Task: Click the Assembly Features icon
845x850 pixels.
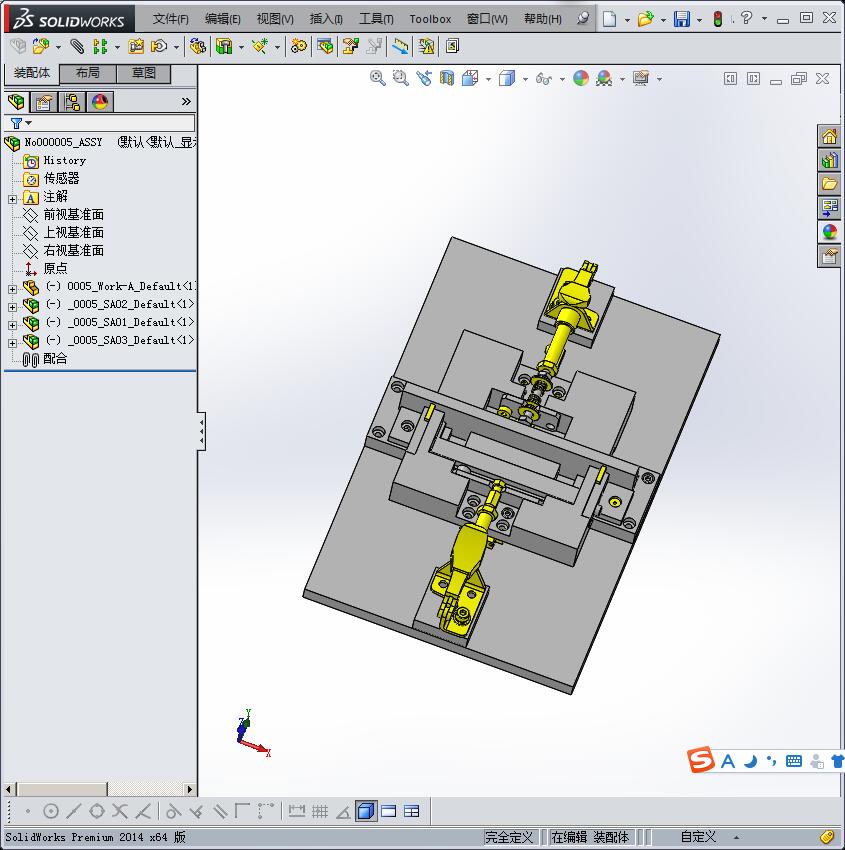Action: click(224, 47)
